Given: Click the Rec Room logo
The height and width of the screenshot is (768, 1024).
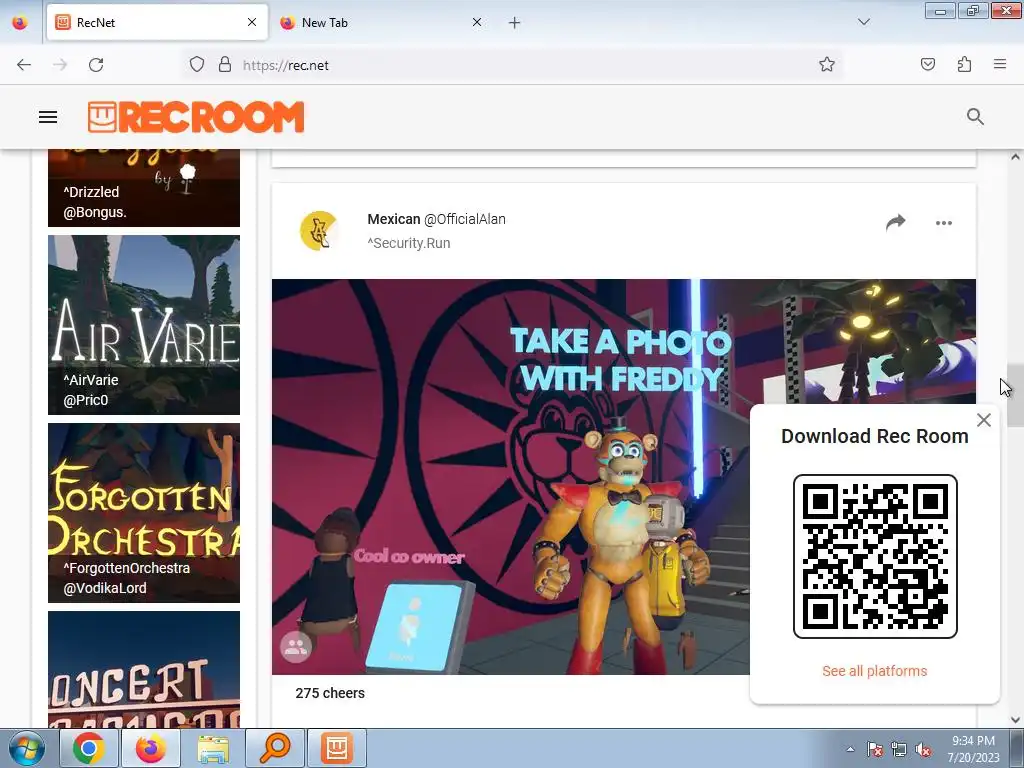Looking at the screenshot, I should tap(196, 117).
